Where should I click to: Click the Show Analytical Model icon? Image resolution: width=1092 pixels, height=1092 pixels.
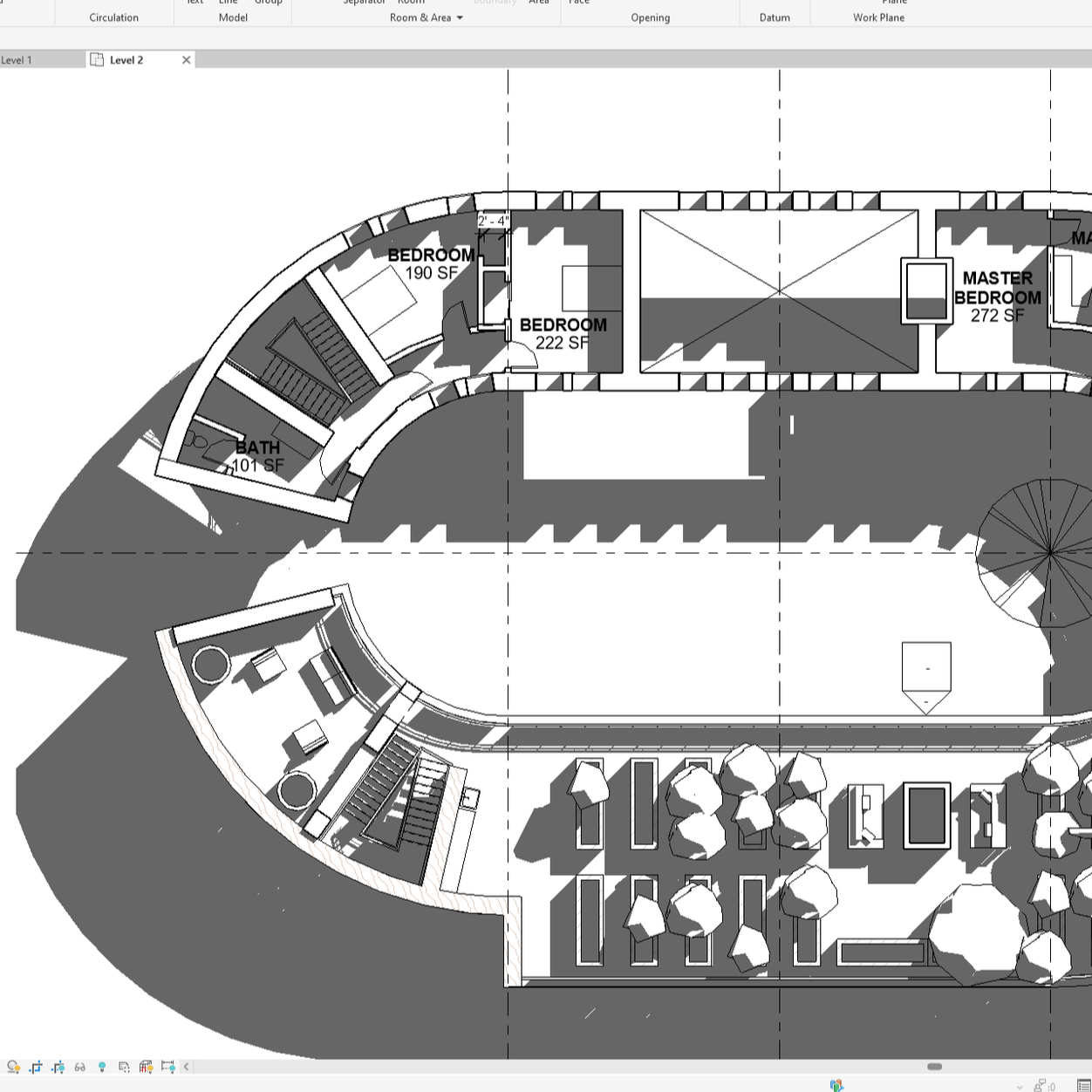[x=146, y=1067]
